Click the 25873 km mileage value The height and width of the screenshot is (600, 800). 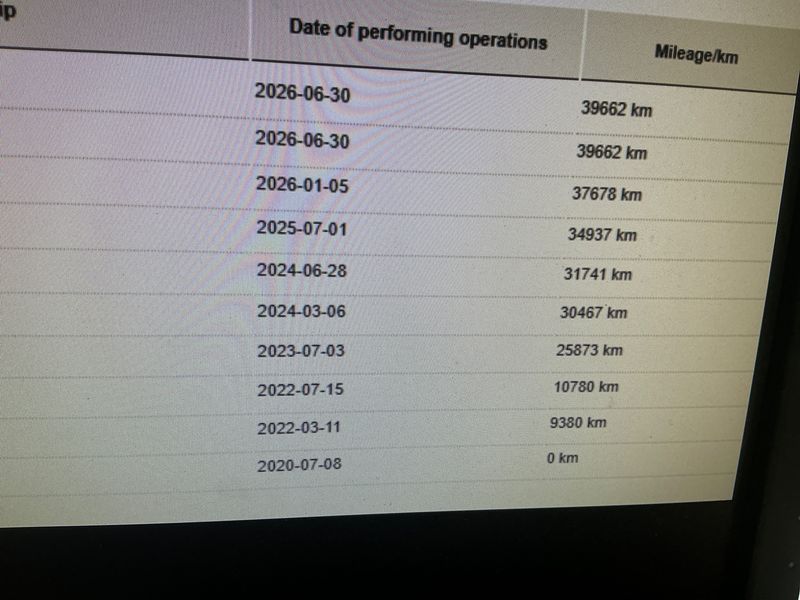pos(589,350)
